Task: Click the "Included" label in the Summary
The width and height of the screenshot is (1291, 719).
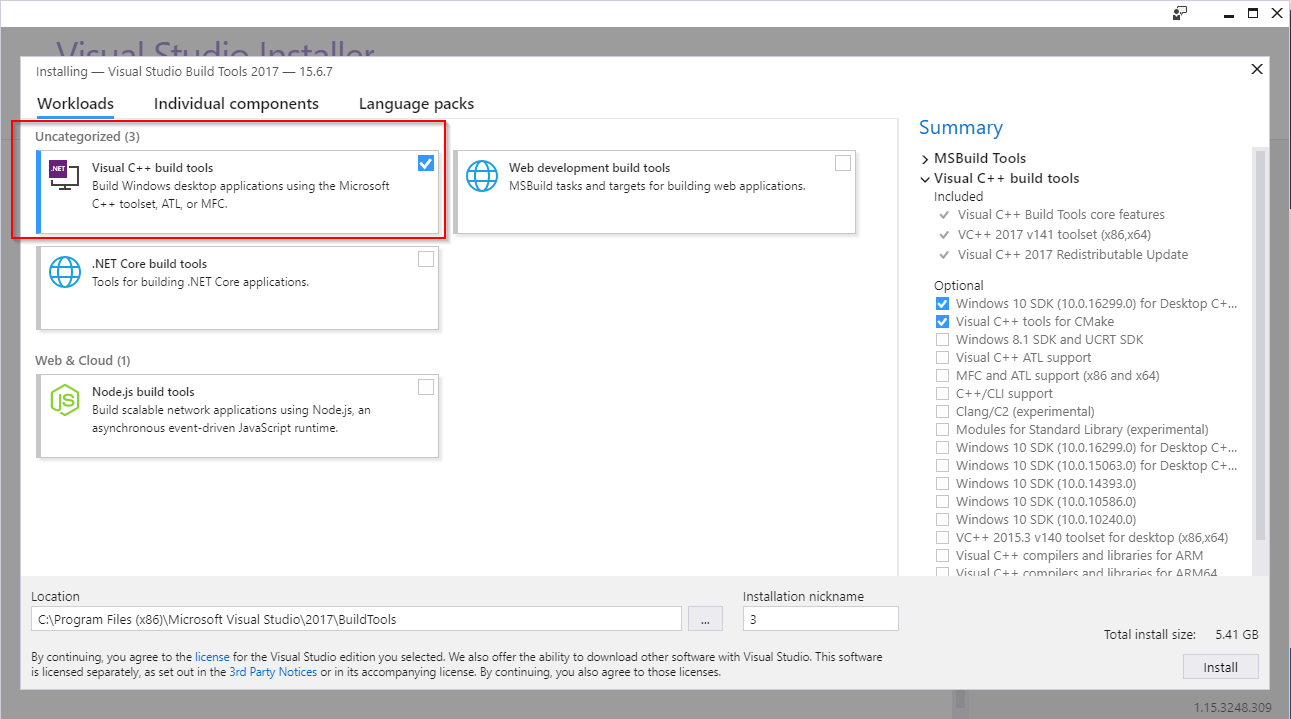Action: click(x=959, y=196)
